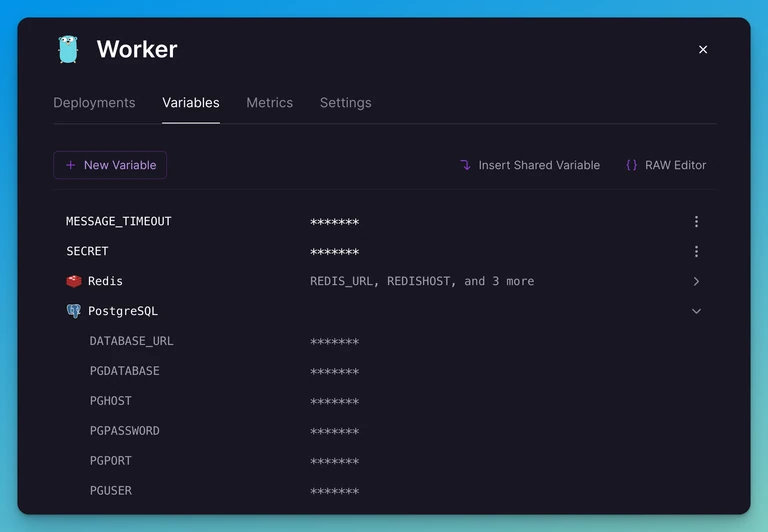
Task: Switch to the Deployments tab
Action: click(94, 102)
